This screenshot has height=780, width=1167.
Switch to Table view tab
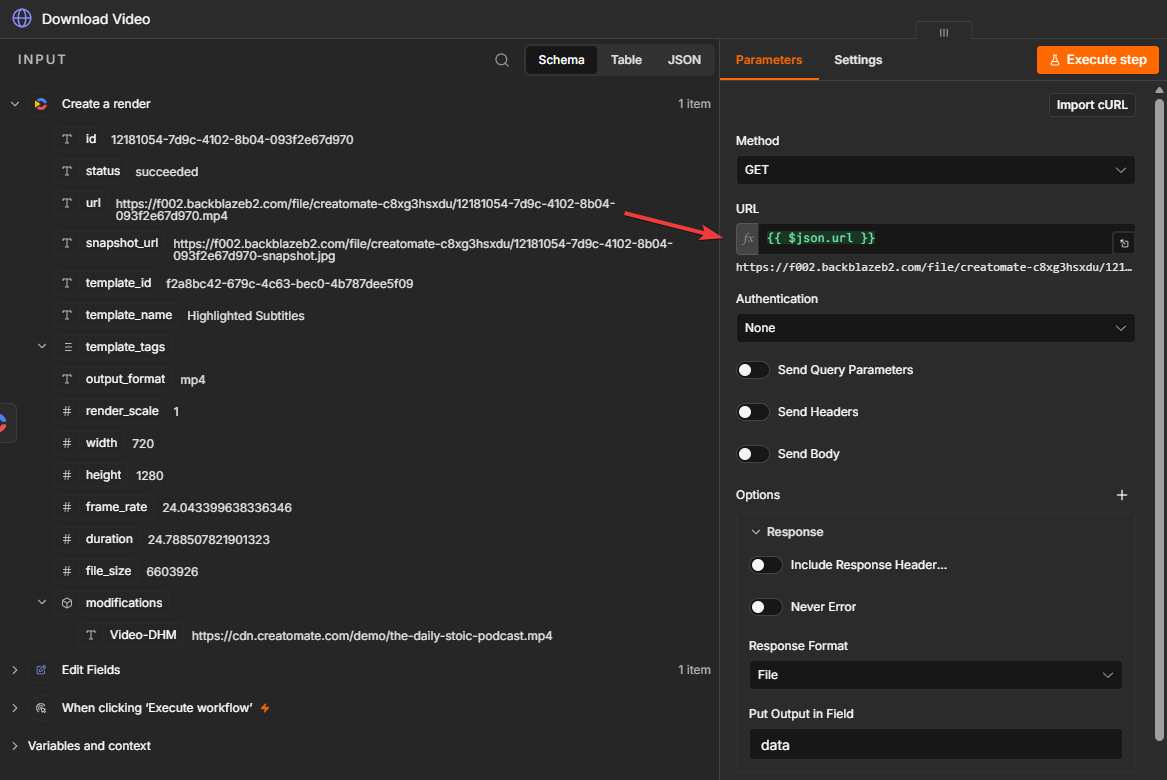[x=626, y=60]
